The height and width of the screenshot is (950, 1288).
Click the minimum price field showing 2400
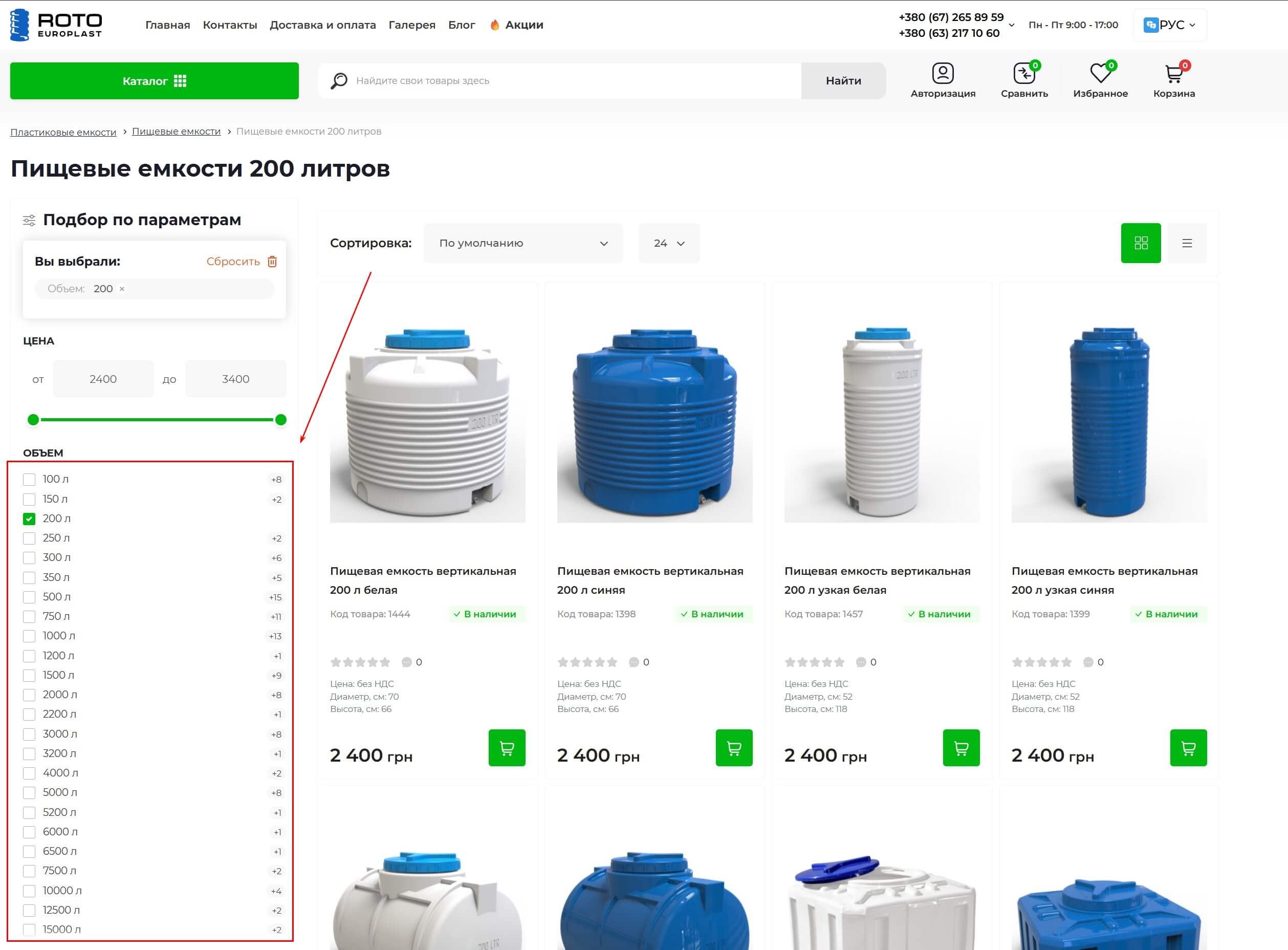pyautogui.click(x=103, y=379)
